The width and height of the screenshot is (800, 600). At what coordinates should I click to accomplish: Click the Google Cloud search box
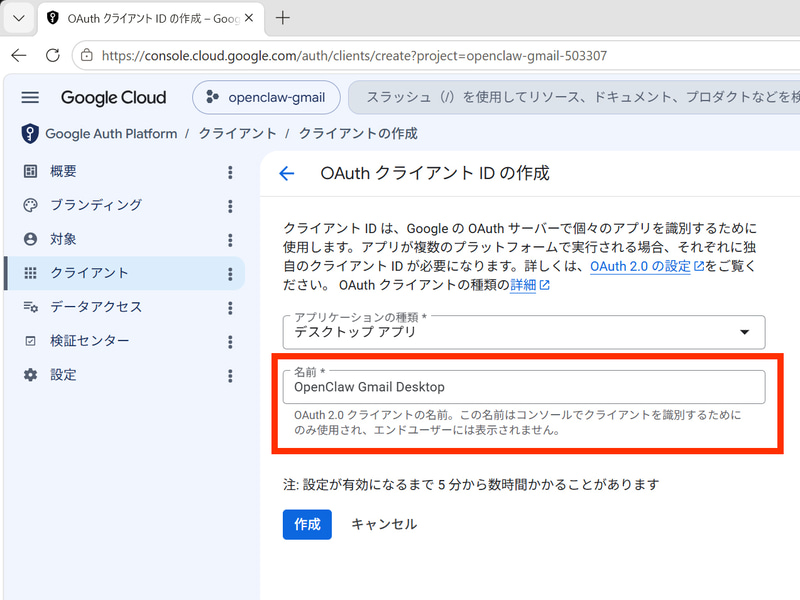[x=574, y=97]
